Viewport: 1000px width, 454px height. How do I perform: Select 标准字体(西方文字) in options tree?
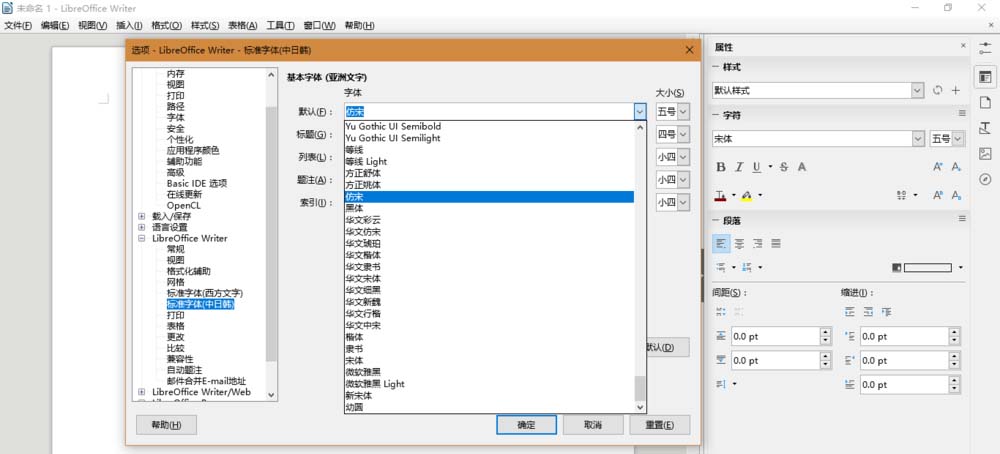click(205, 293)
